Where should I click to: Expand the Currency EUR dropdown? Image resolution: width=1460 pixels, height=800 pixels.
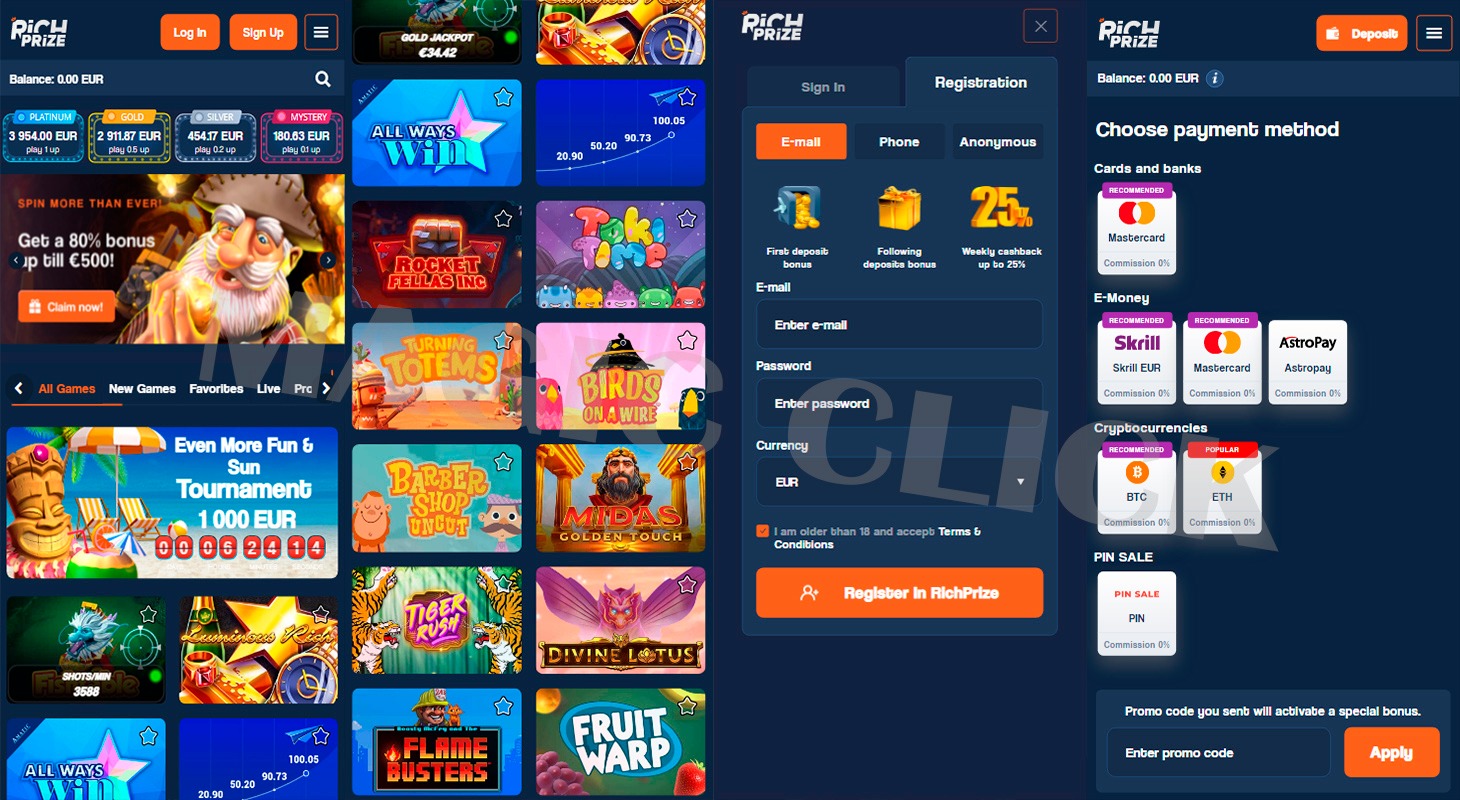pyautogui.click(x=899, y=482)
